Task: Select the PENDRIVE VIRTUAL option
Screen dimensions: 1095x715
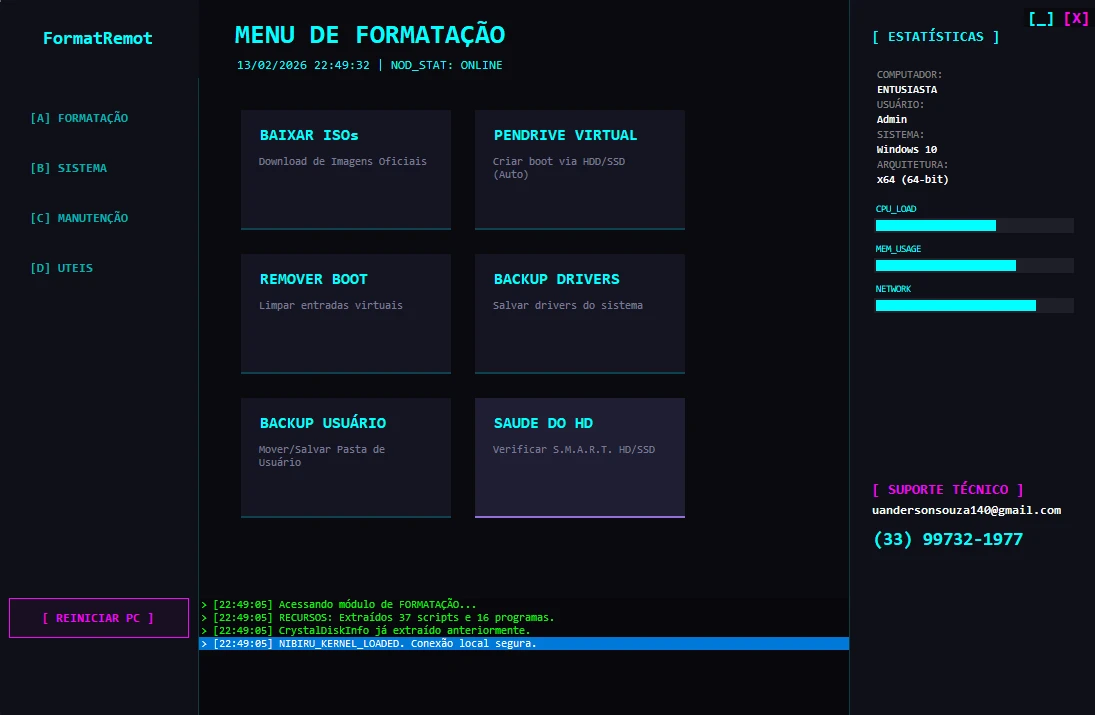Action: click(x=579, y=169)
